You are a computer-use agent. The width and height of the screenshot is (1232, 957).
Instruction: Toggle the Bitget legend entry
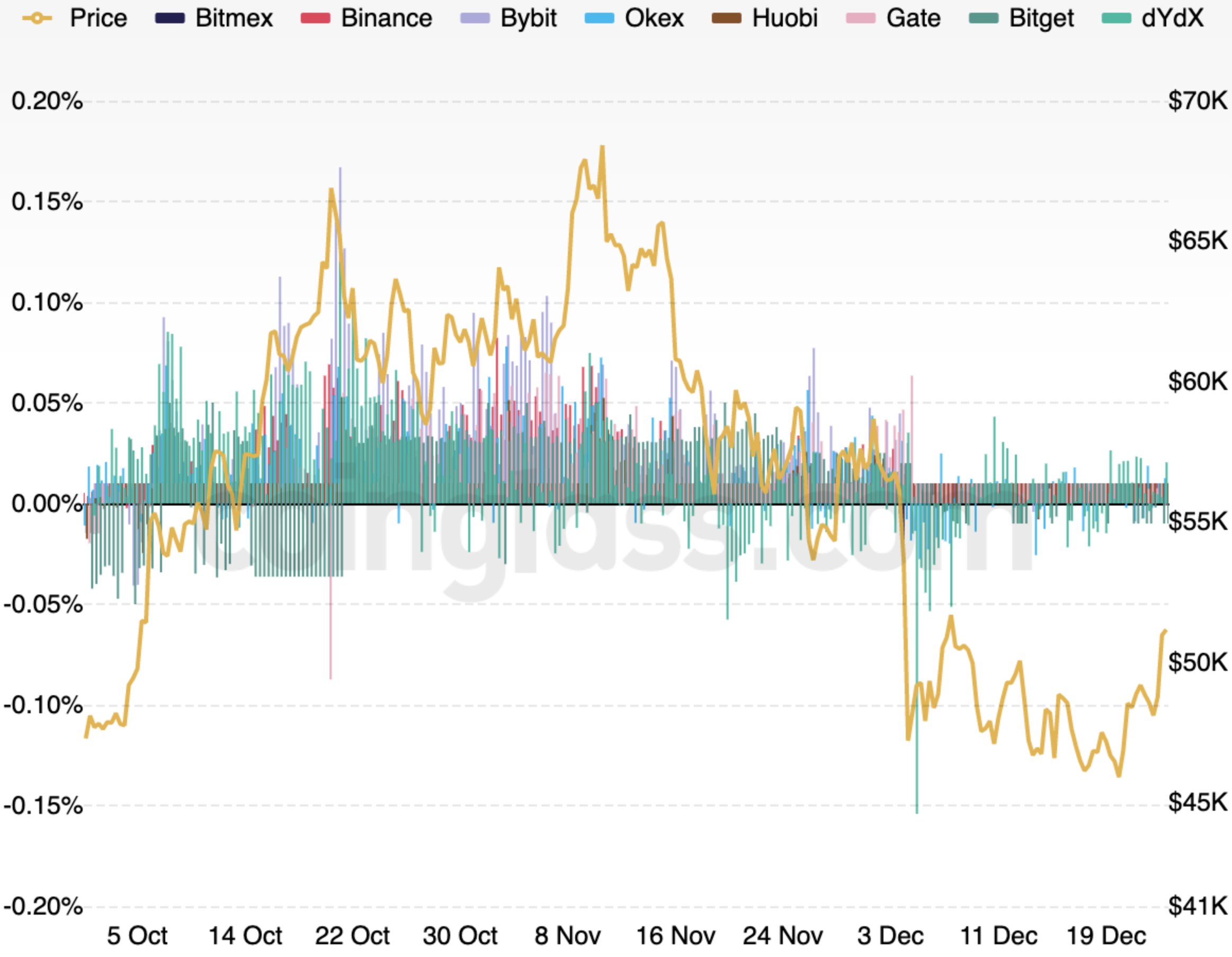(x=1022, y=18)
